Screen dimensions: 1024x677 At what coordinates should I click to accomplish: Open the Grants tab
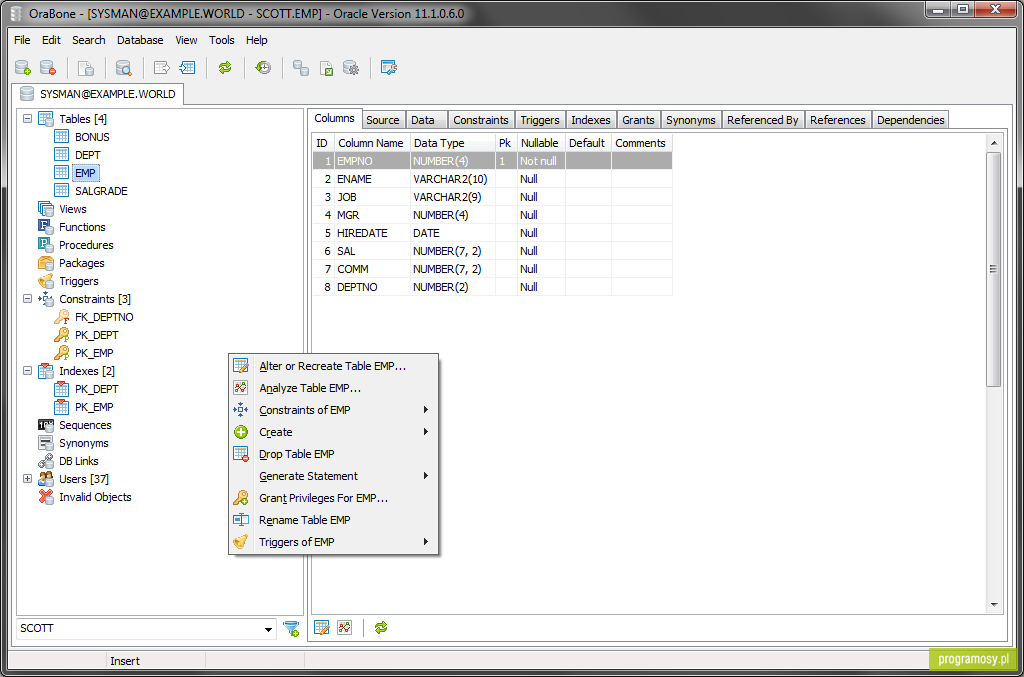coord(638,120)
